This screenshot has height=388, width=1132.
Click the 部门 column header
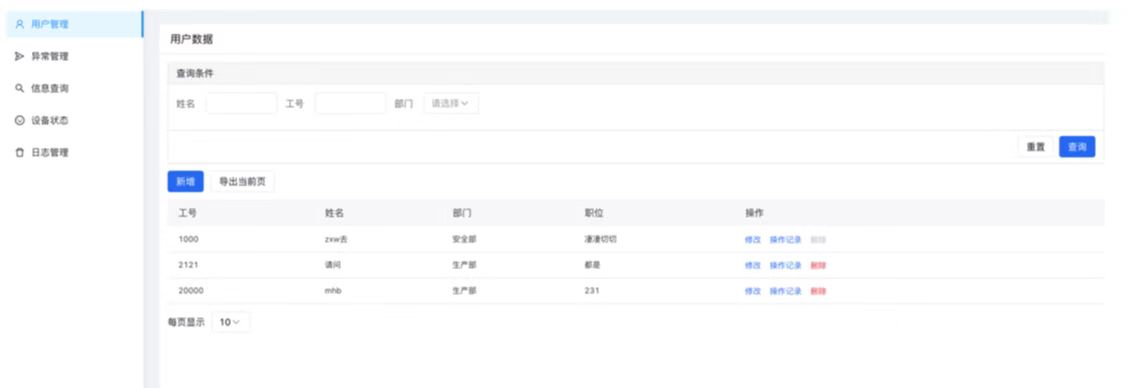point(462,213)
